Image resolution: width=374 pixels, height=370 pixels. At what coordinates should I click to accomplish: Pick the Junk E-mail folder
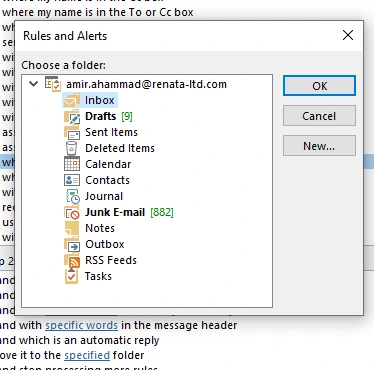[x=115, y=212]
